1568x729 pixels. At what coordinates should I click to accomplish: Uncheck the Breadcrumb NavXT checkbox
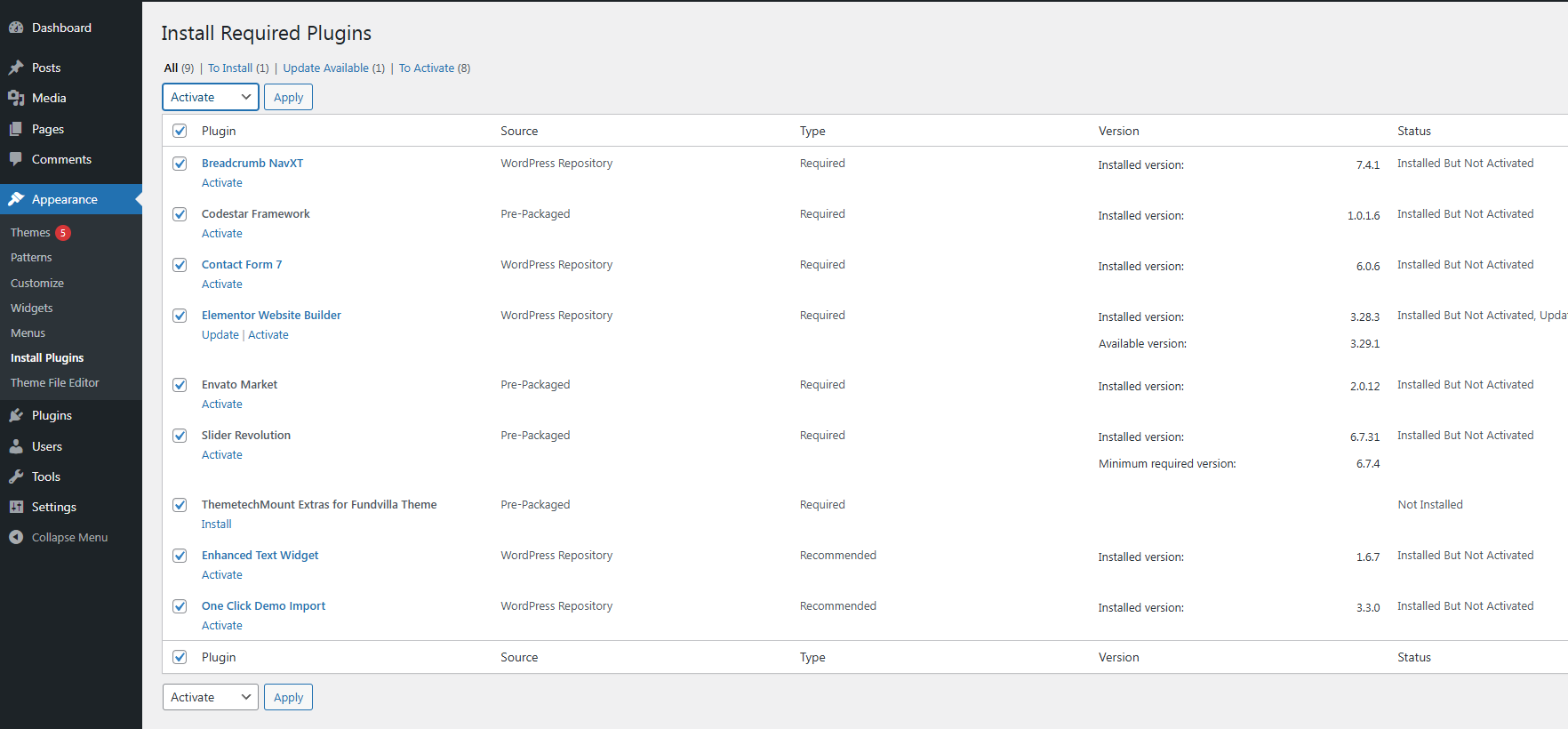click(x=180, y=164)
